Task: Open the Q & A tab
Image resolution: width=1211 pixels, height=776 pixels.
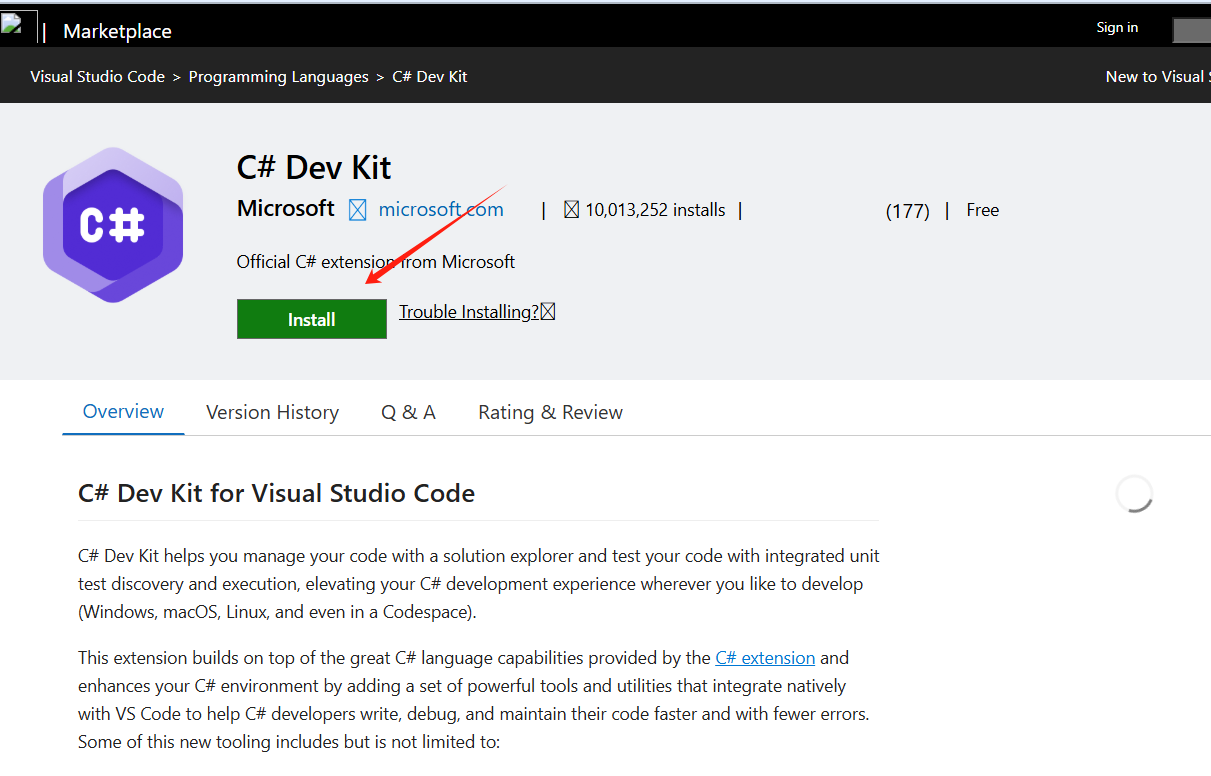Action: [408, 412]
